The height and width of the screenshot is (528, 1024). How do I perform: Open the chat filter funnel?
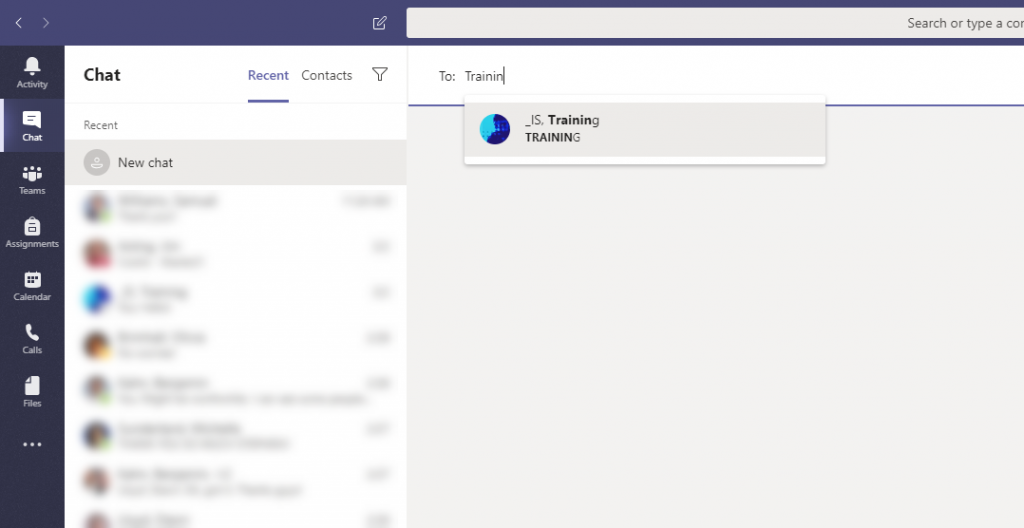pyautogui.click(x=379, y=74)
